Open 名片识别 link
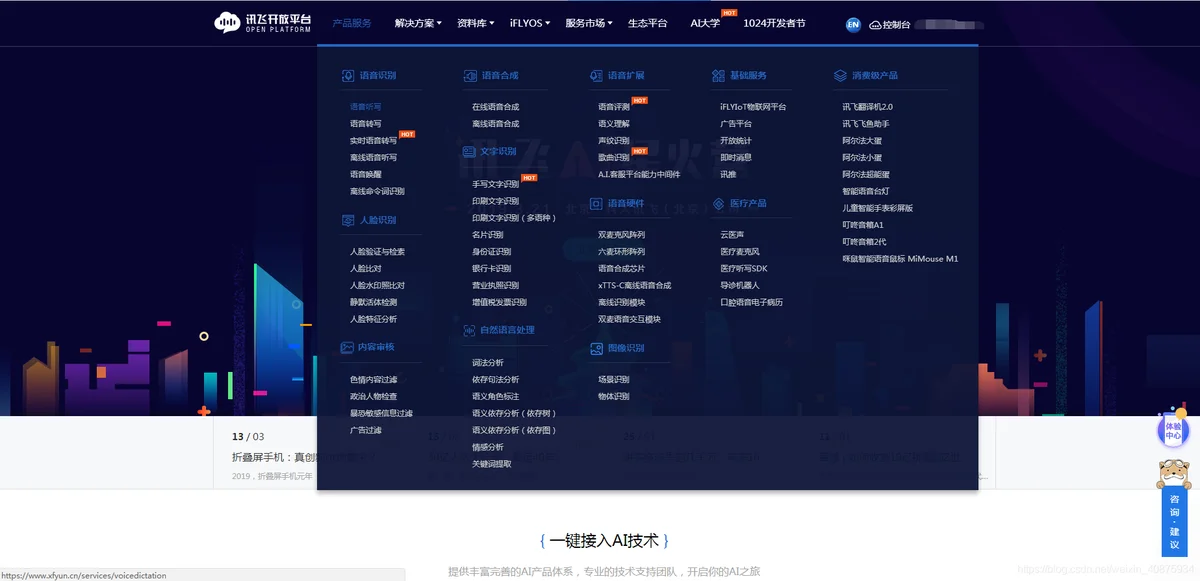The image size is (1200, 581). pyautogui.click(x=488, y=235)
